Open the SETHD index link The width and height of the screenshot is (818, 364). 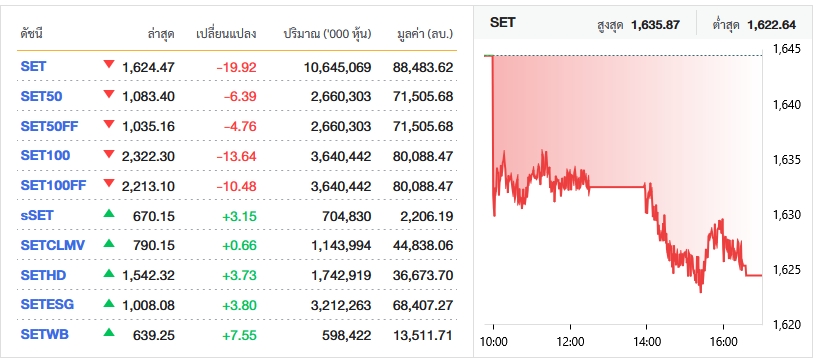pyautogui.click(x=43, y=274)
